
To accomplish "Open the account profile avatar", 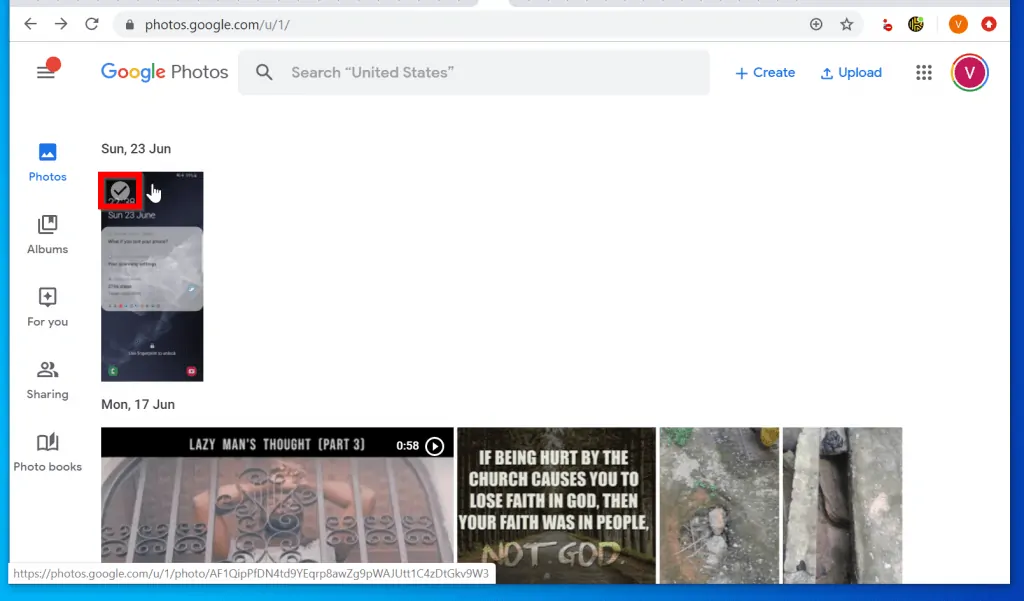I will click(969, 72).
